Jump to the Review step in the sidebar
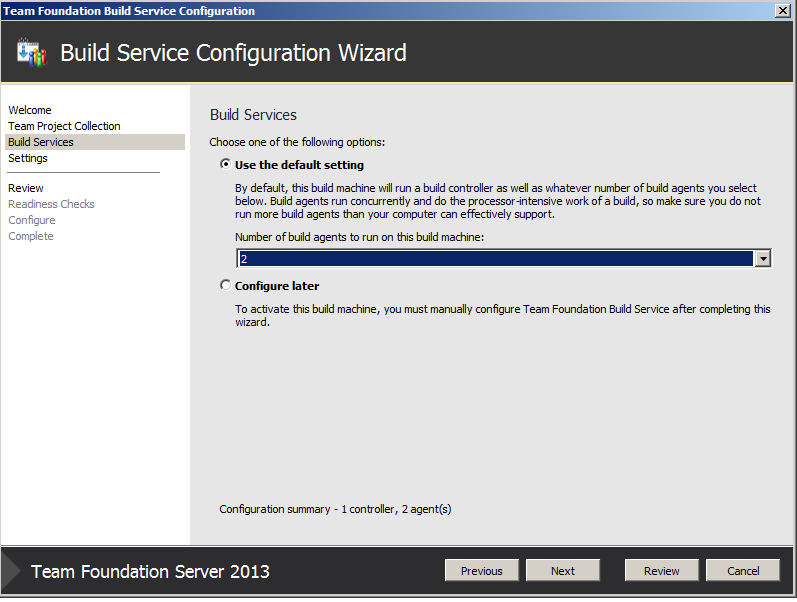Viewport: 797px width, 602px height. point(26,188)
